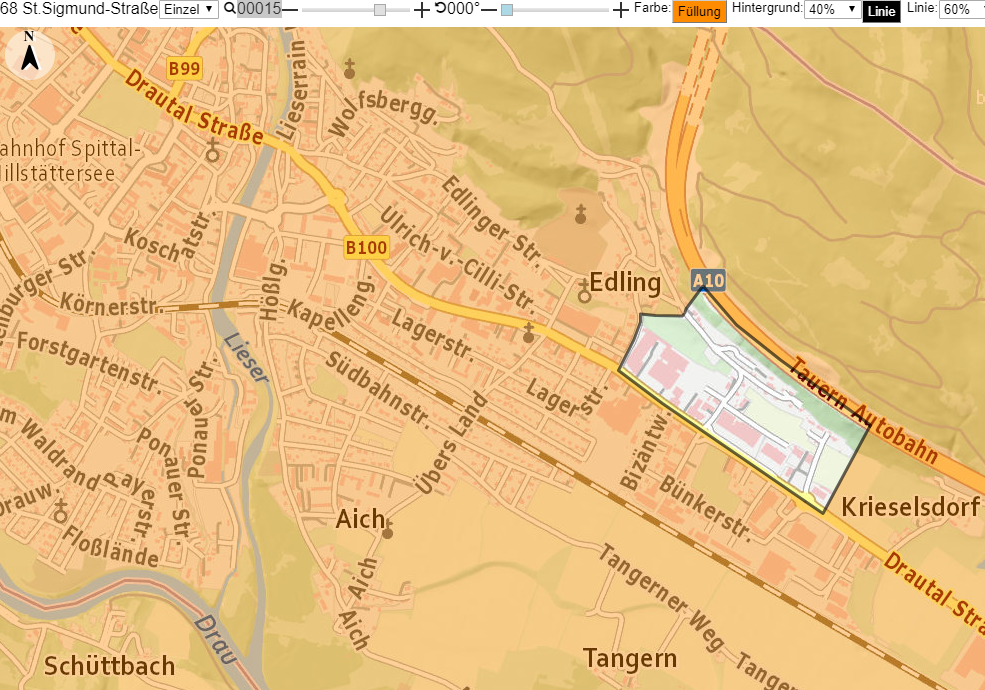The height and width of the screenshot is (690, 985).
Task: Click the north arrow compass icon
Action: coord(30,54)
